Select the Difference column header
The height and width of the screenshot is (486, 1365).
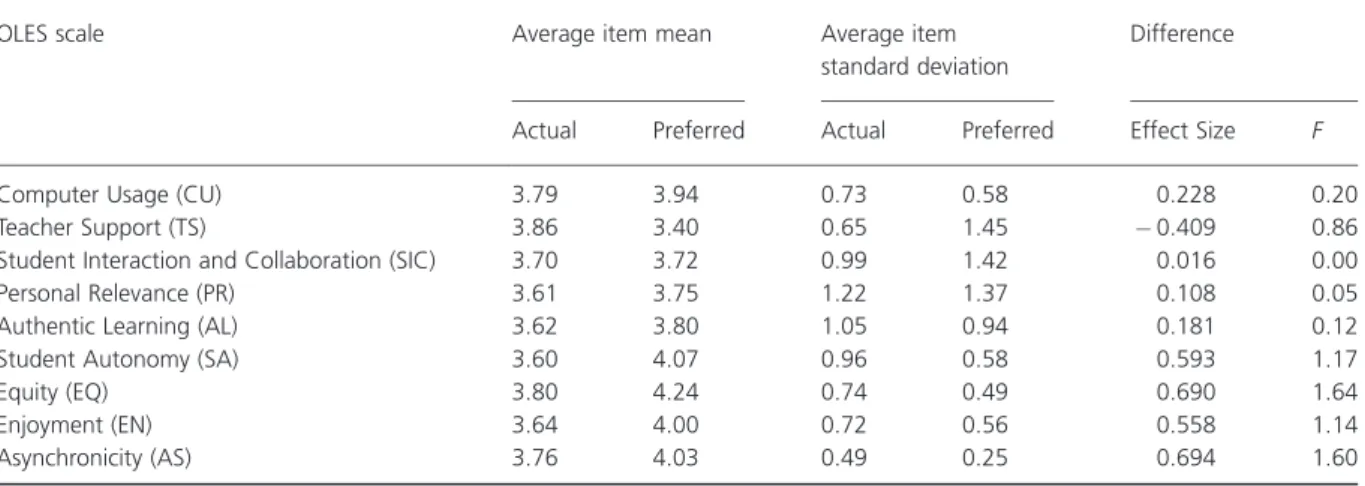tap(1171, 35)
